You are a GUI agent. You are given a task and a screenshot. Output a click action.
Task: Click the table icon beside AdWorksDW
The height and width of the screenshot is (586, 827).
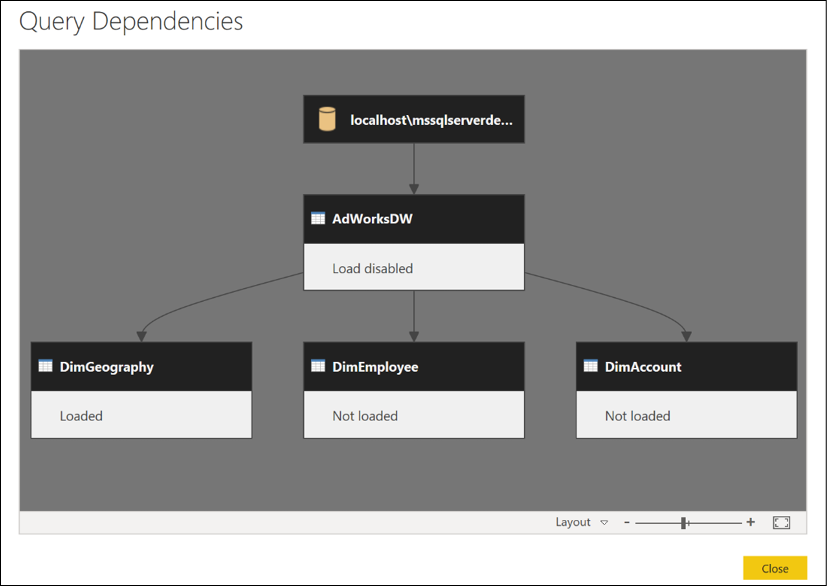(x=318, y=218)
